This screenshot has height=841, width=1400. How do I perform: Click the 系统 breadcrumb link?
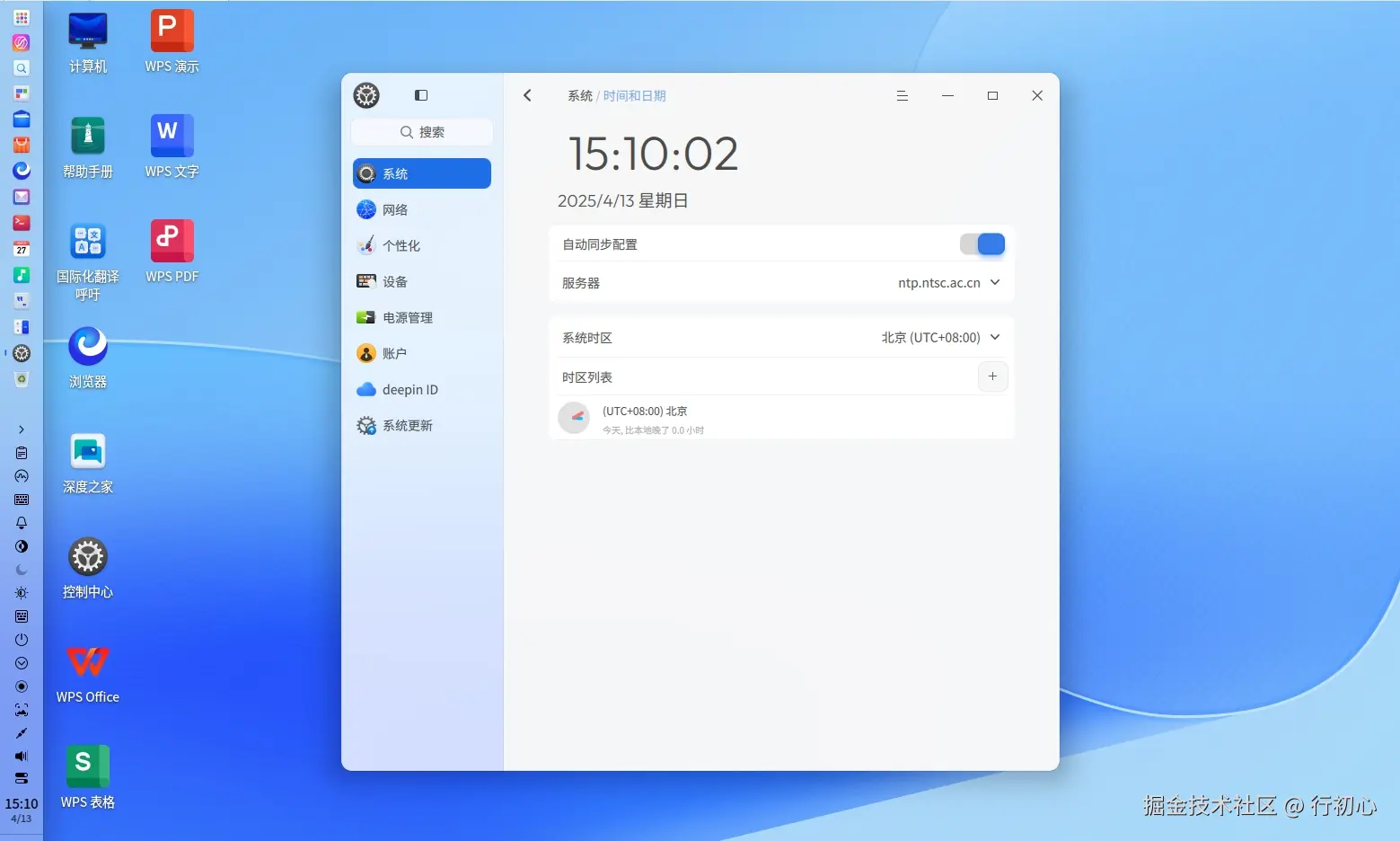pyautogui.click(x=580, y=95)
